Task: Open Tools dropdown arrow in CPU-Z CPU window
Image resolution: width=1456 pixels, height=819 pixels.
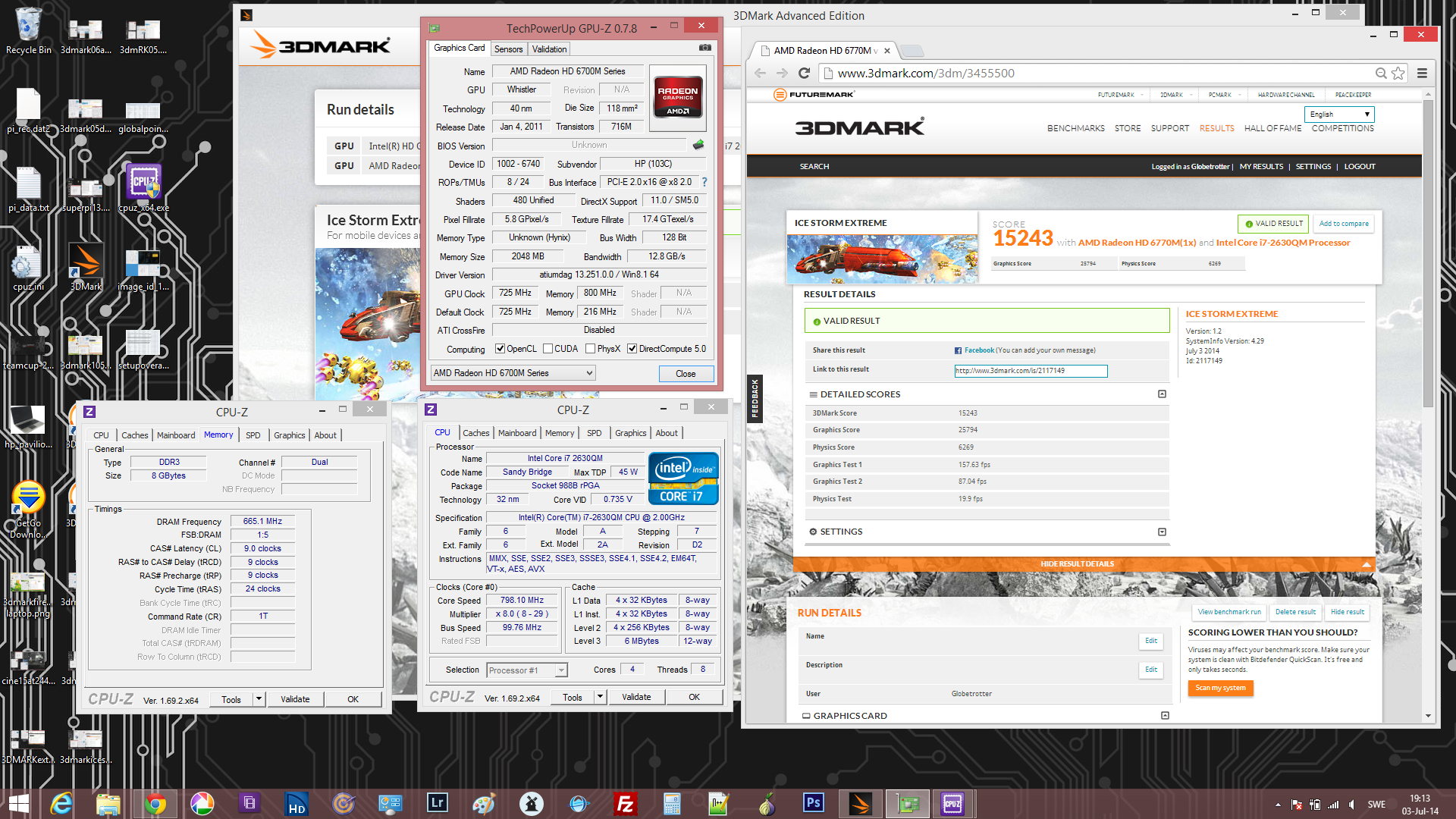Action: point(600,697)
